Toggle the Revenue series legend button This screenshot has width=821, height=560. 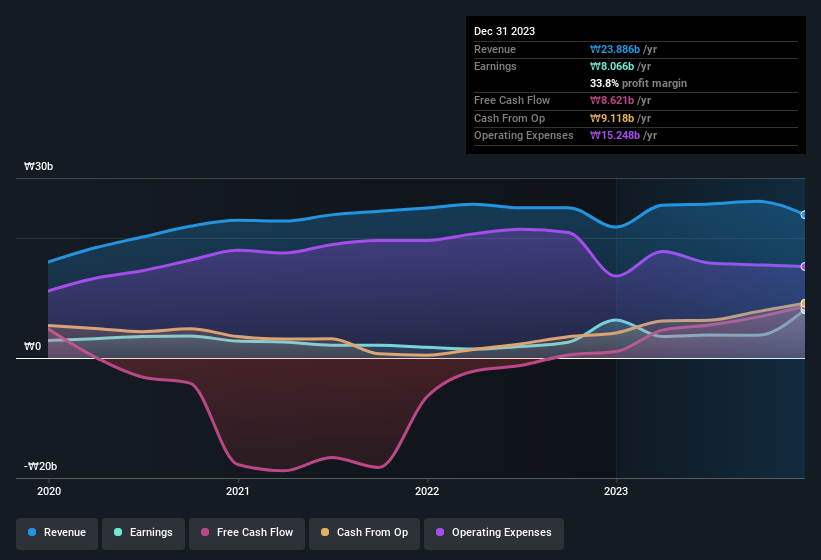pyautogui.click(x=57, y=533)
